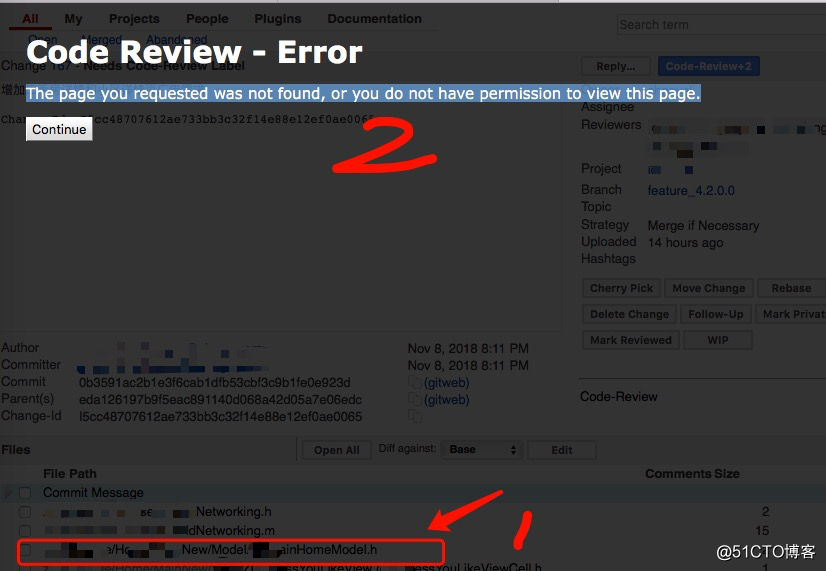Copy the Commit hash with clipboard icon

click(x=415, y=382)
